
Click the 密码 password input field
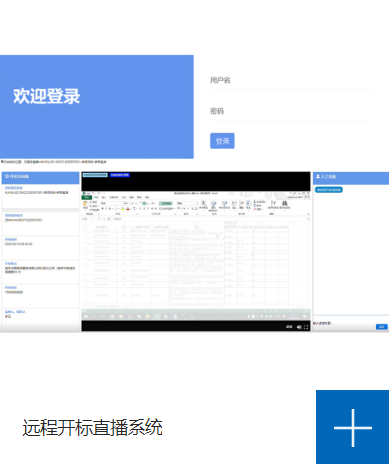292,111
